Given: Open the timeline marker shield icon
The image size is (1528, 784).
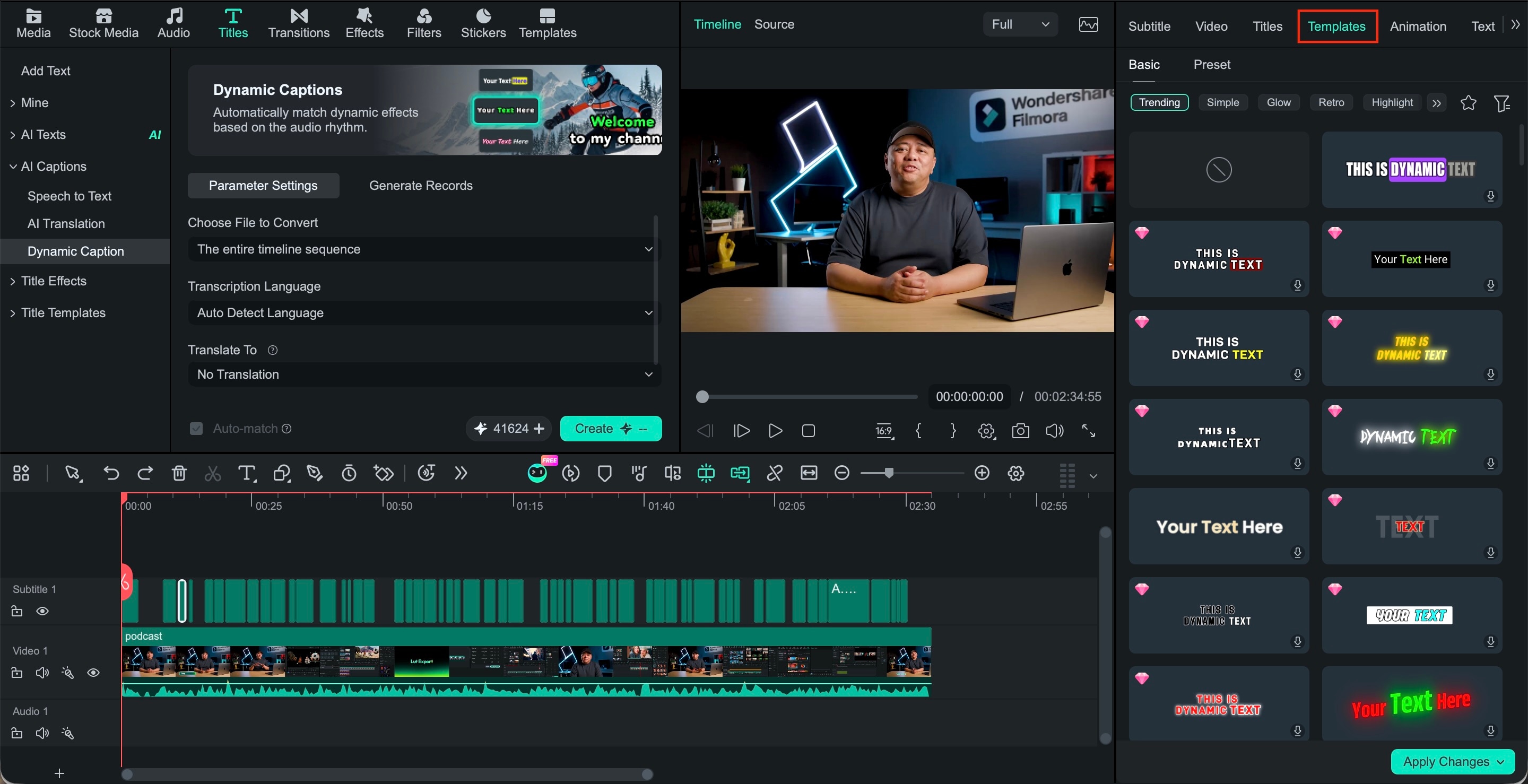Looking at the screenshot, I should (x=604, y=473).
